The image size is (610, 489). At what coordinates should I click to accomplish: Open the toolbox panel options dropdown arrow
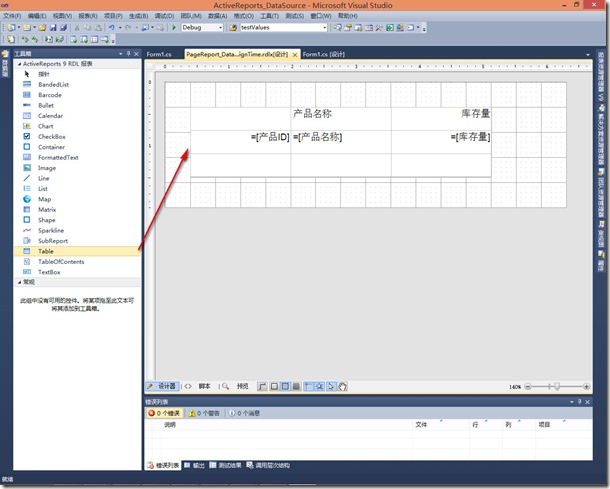tap(121, 54)
